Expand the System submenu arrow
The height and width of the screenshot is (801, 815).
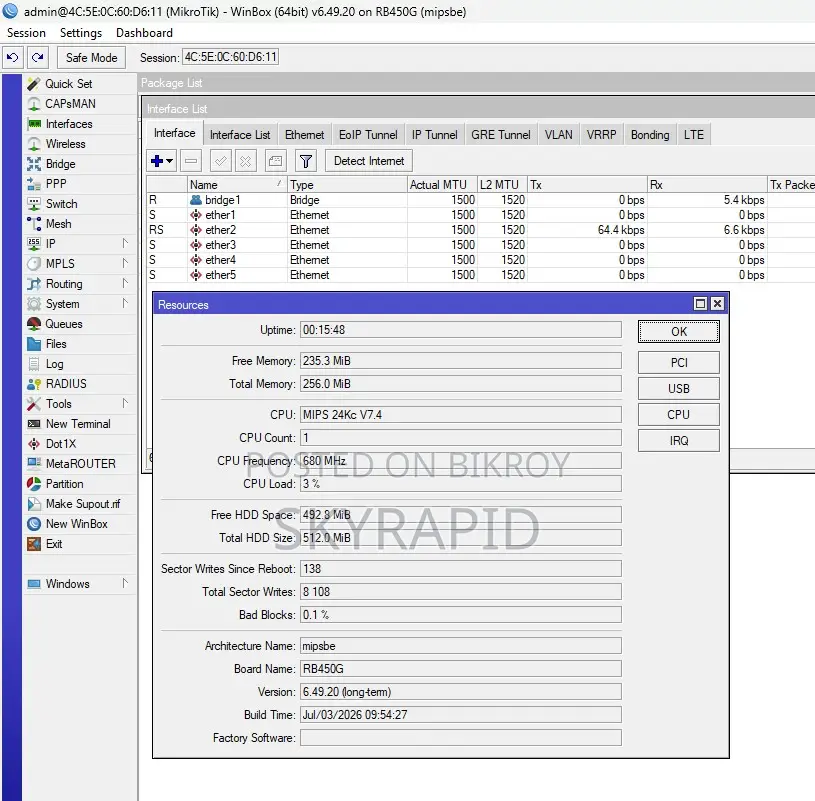tap(125, 303)
